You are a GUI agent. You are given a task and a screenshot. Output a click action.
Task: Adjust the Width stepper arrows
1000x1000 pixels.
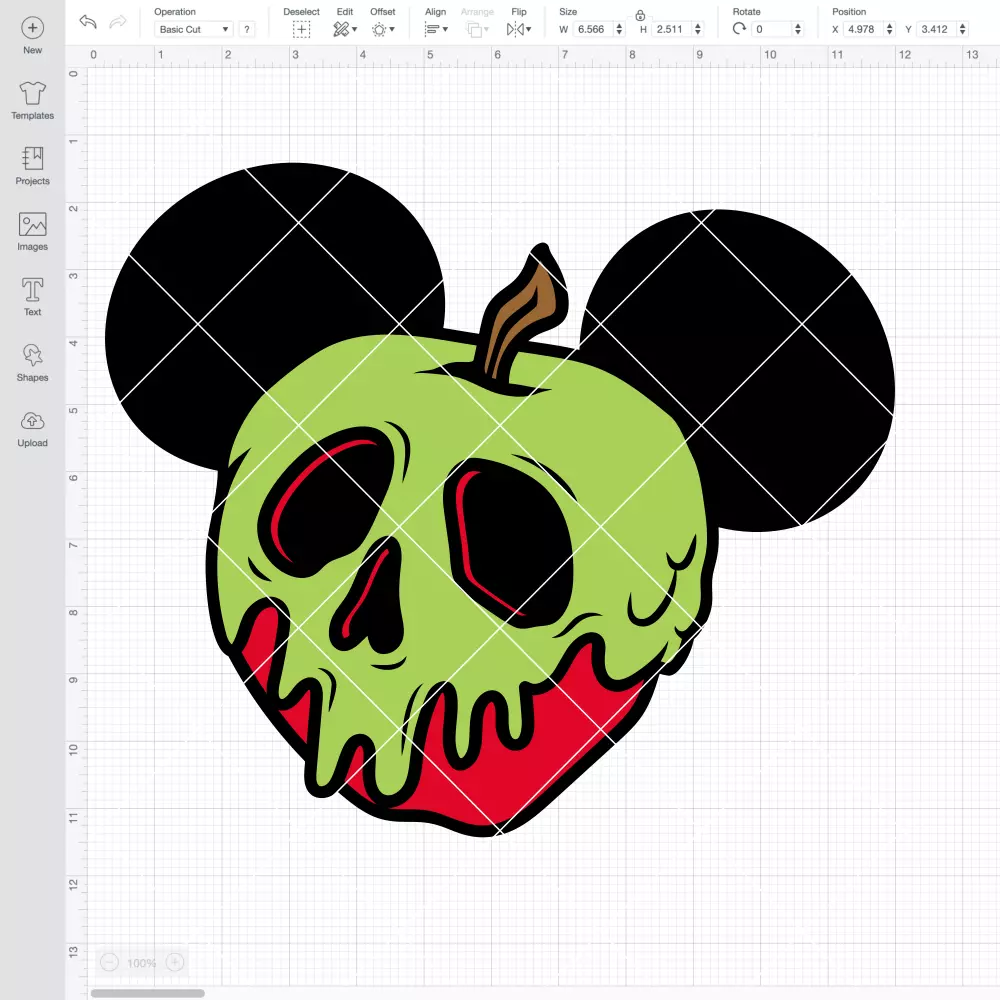(619, 29)
